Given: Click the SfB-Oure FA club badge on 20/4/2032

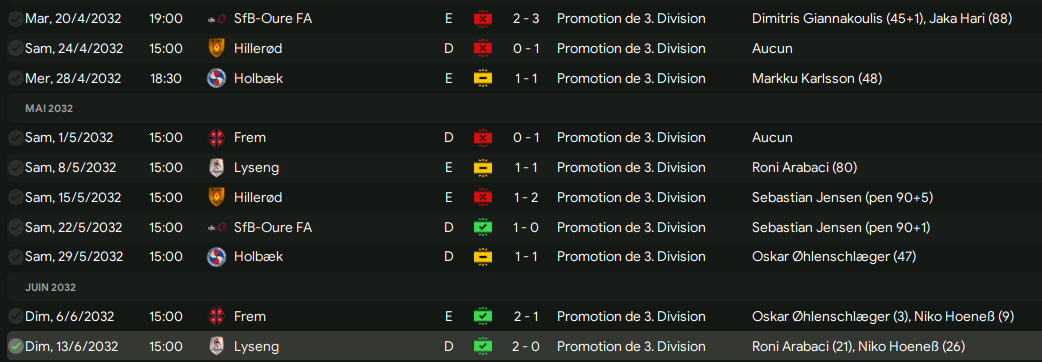Looking at the screenshot, I should pos(217,19).
